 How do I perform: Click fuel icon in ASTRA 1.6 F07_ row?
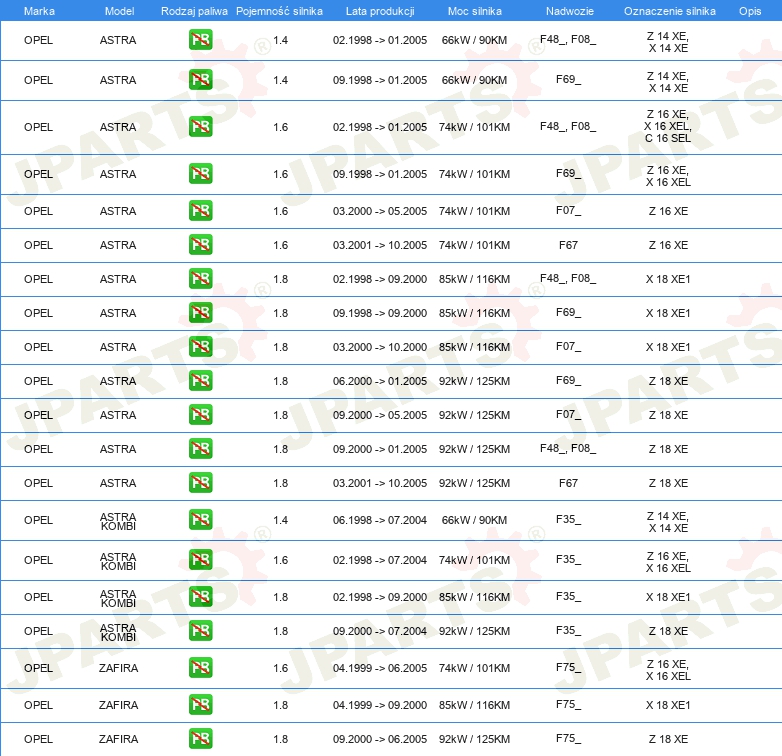pos(200,211)
